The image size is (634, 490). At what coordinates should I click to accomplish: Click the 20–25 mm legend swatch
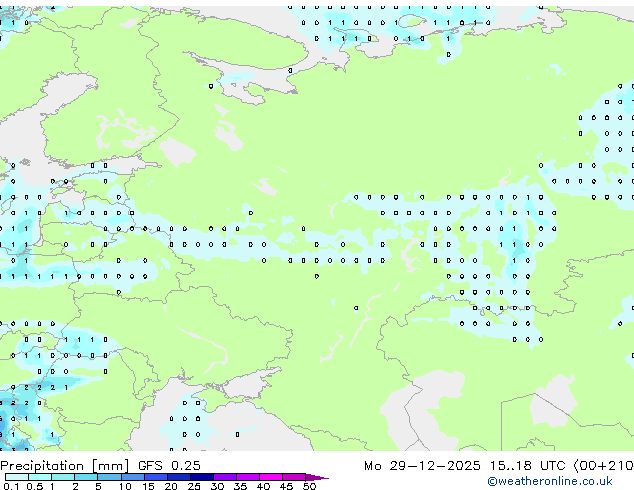tap(178, 477)
